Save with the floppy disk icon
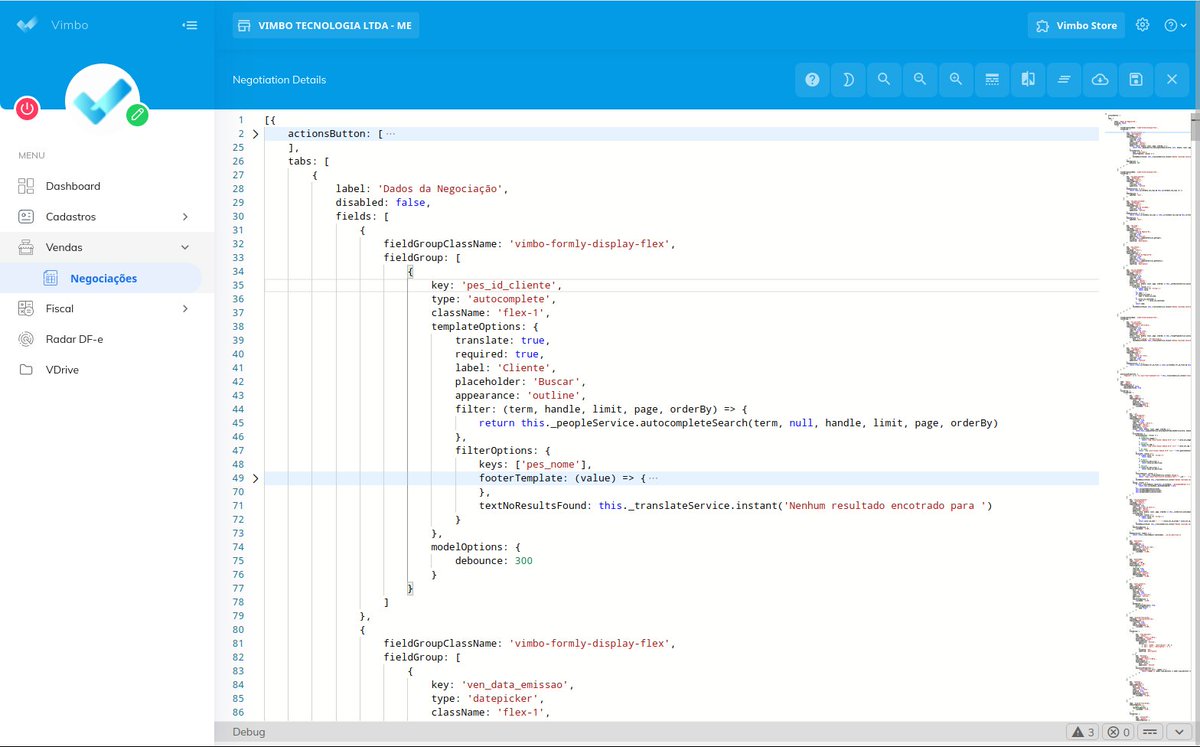Screen dimensions: 1200x747 1136,80
